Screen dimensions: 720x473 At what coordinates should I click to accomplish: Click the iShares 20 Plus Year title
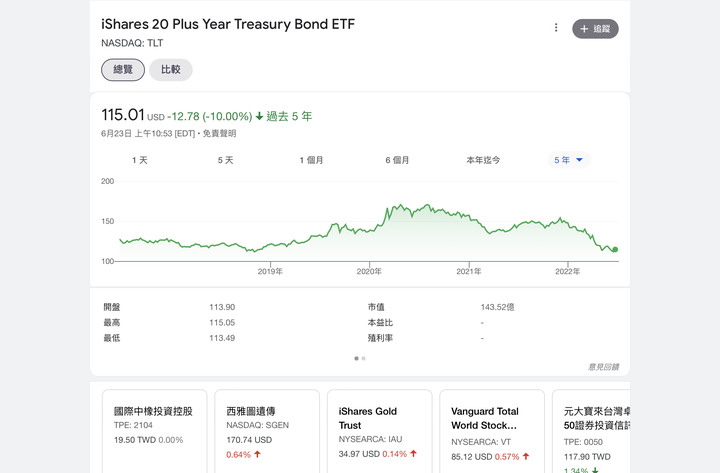pos(228,24)
